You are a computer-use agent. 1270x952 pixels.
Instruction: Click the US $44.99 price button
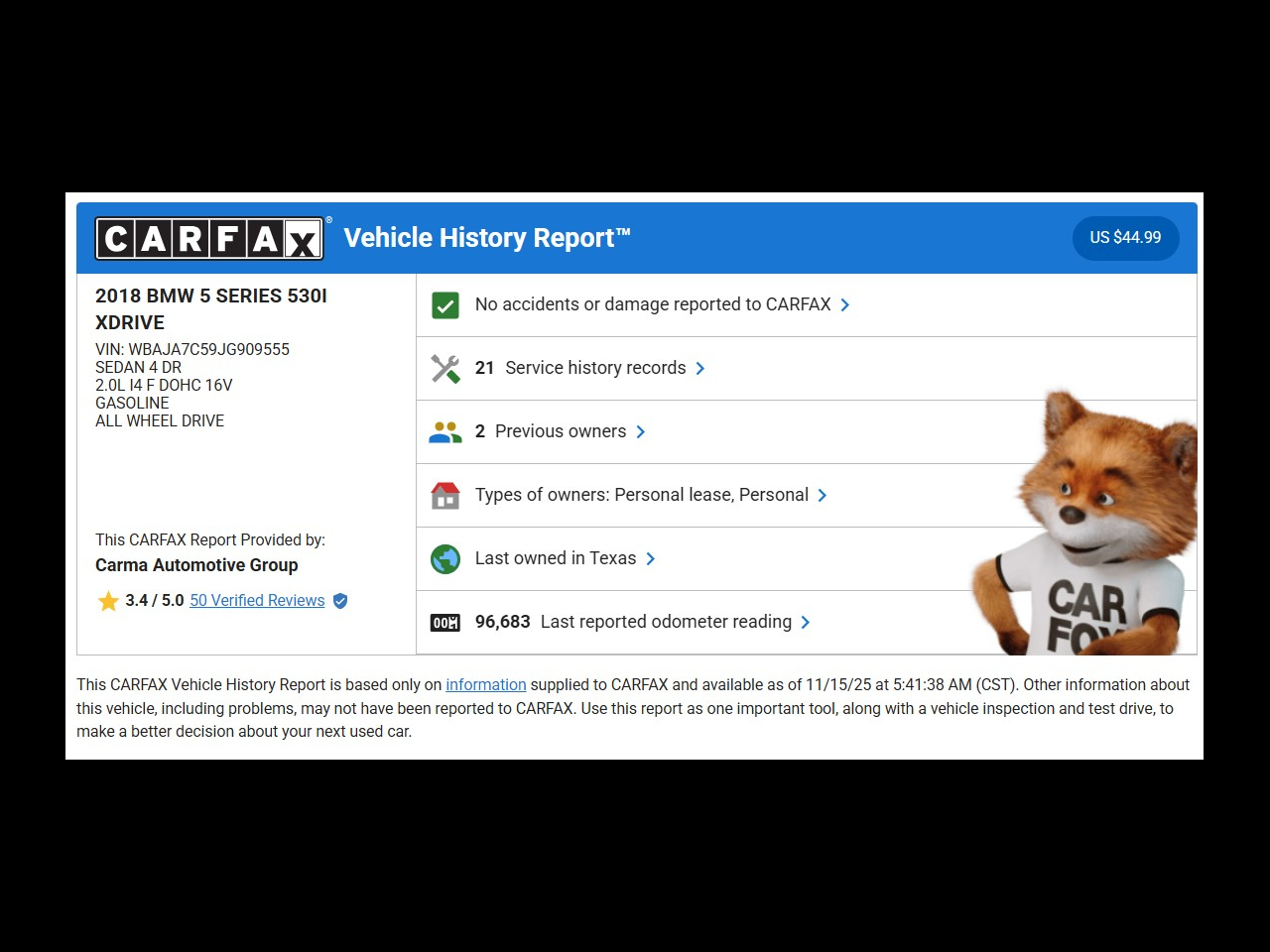1125,238
